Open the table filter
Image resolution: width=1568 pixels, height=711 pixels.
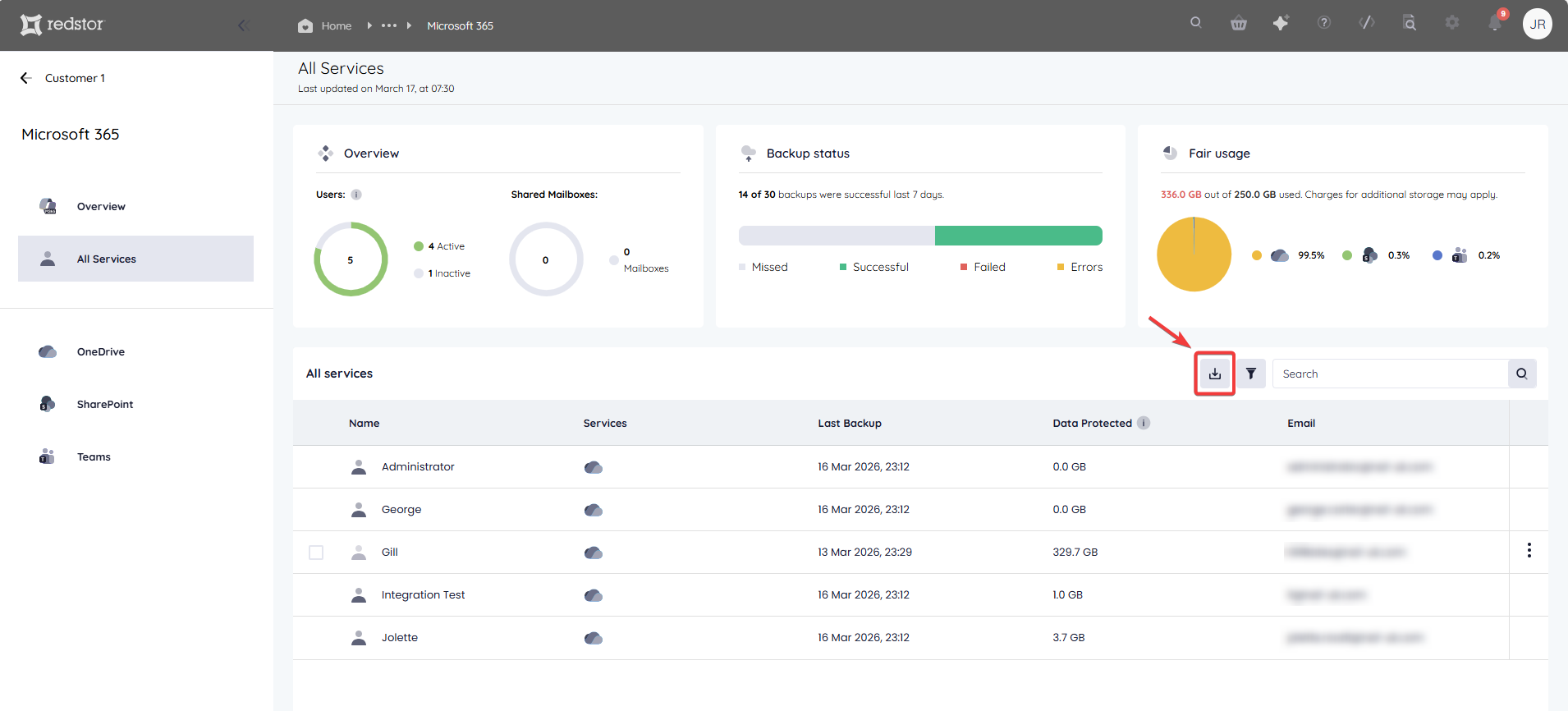[1251, 374]
